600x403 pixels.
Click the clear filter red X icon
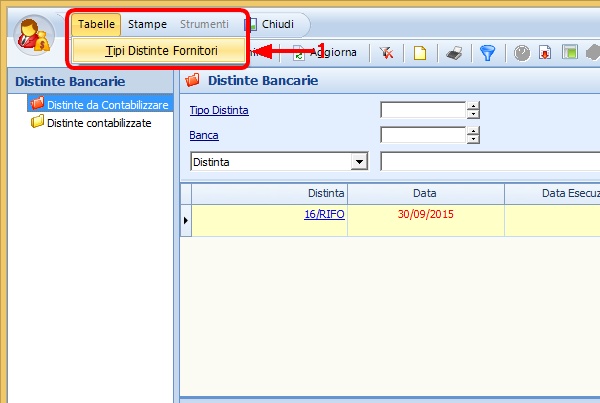(386, 53)
